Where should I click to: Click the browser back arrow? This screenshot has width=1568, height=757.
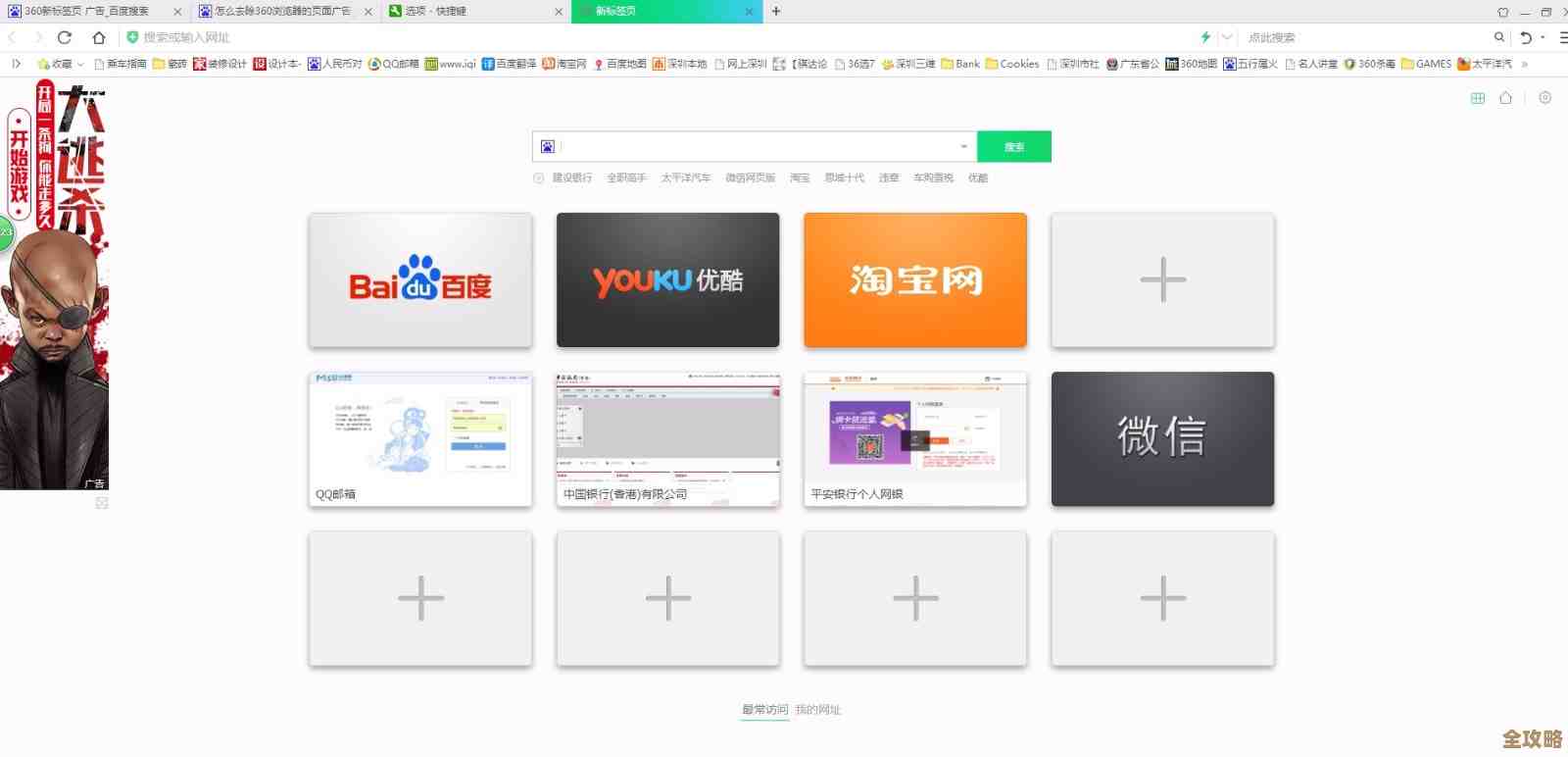pyautogui.click(x=13, y=37)
